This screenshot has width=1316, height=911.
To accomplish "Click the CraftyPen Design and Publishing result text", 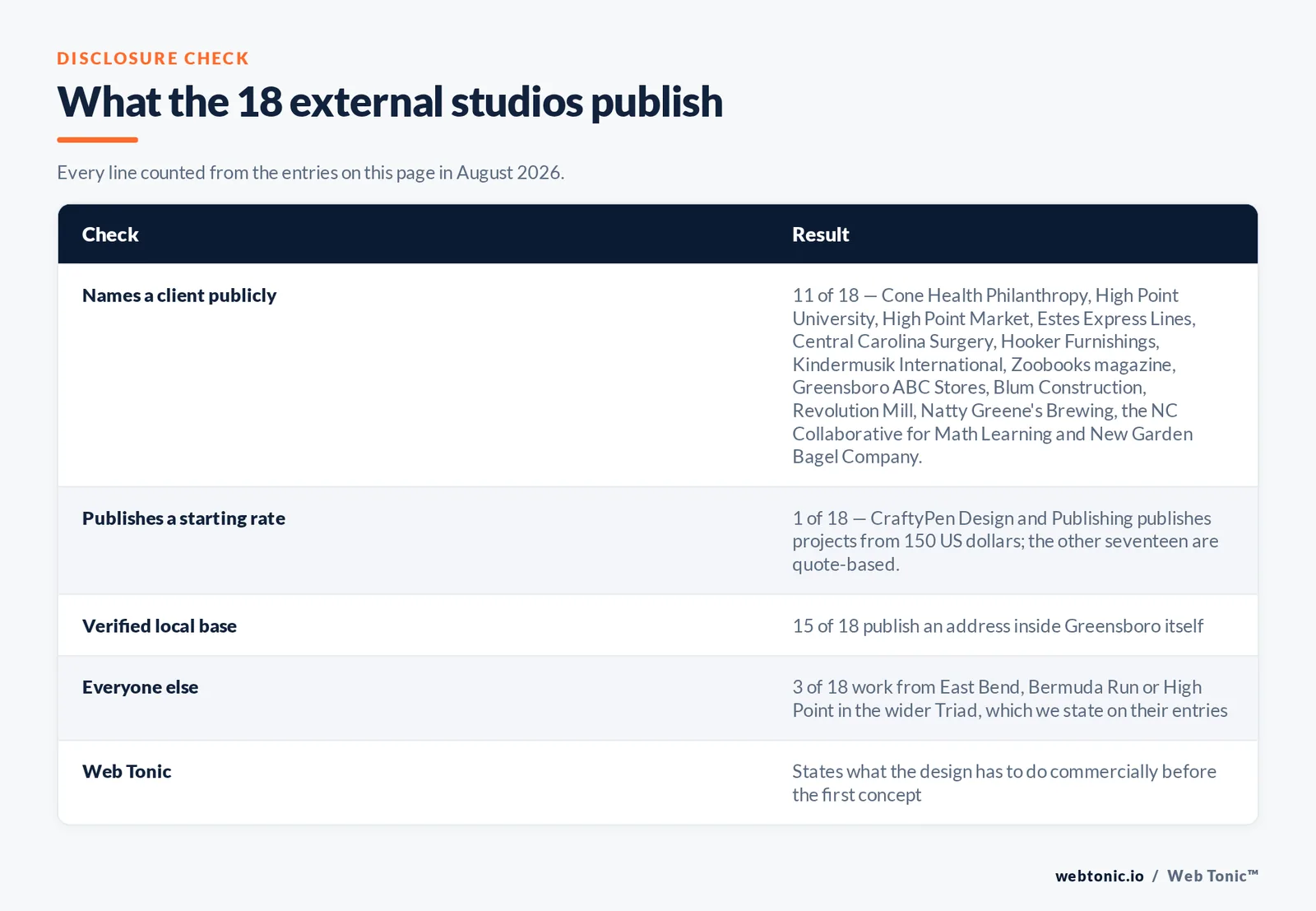I will 1005,541.
